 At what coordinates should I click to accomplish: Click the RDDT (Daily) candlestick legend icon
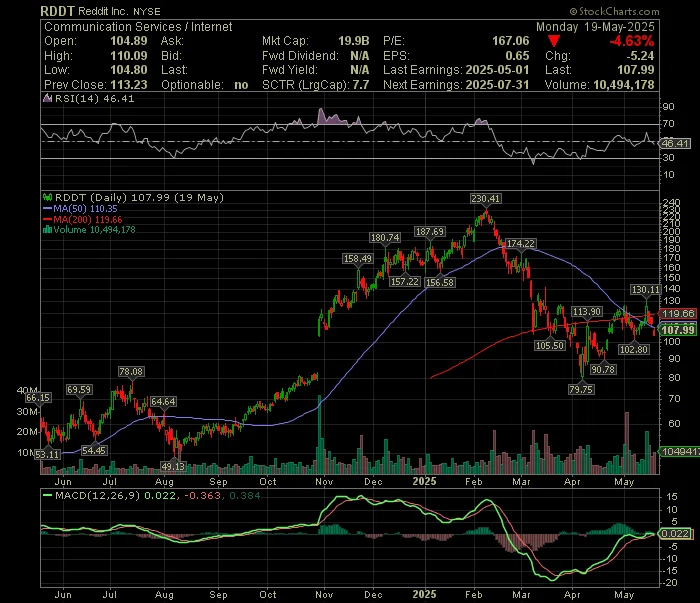click(x=47, y=197)
